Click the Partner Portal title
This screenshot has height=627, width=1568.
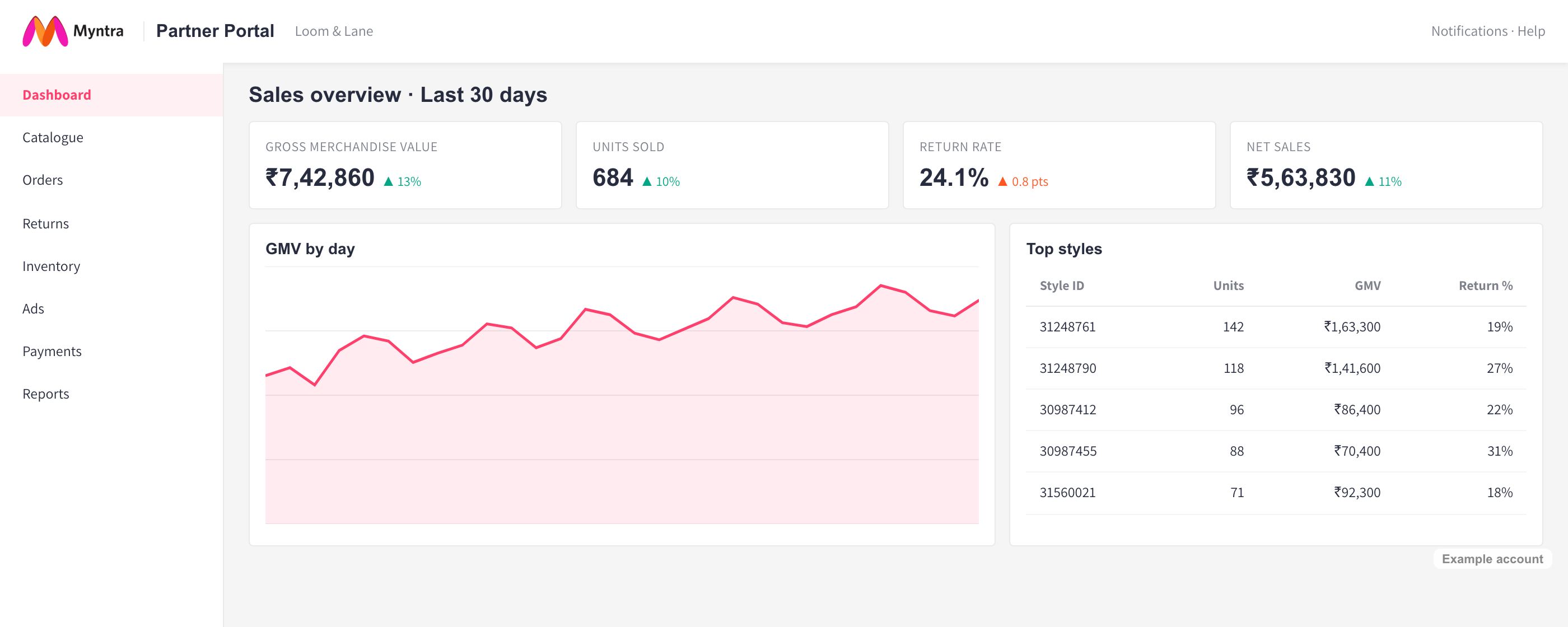pos(216,31)
